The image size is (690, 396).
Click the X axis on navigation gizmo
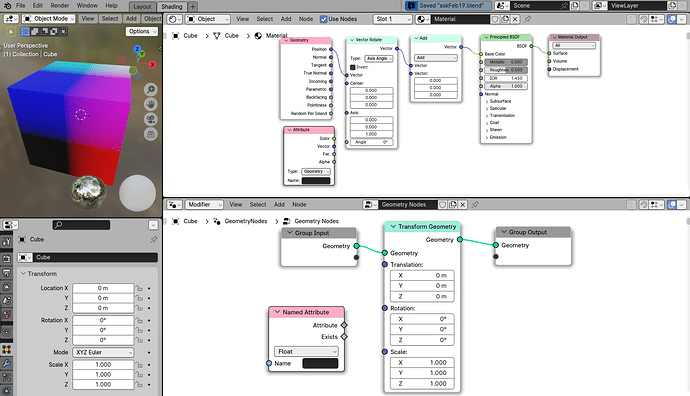tap(152, 65)
